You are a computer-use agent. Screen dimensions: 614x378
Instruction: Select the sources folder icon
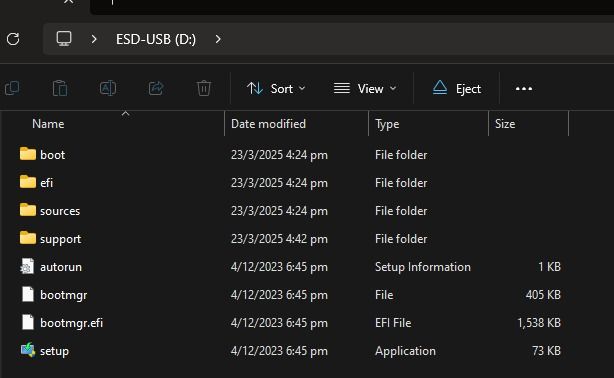pyautogui.click(x=28, y=210)
